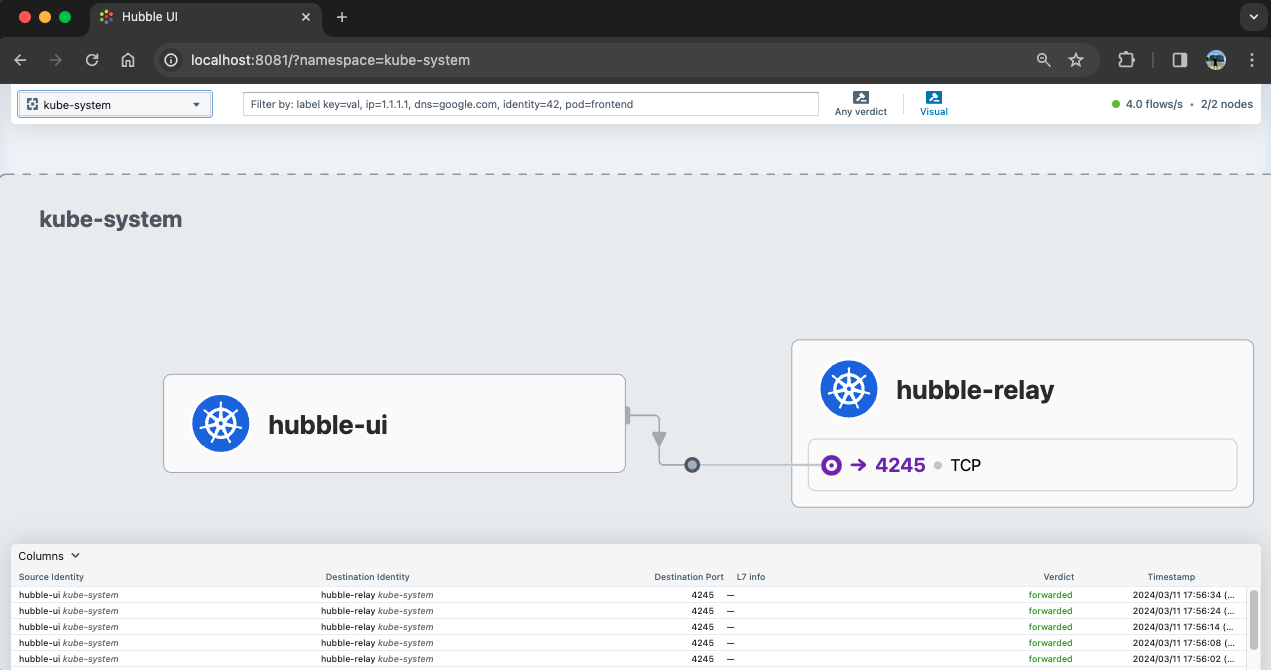Click the 2/2 nodes status text
The width and height of the screenshot is (1271, 670).
coord(1227,104)
